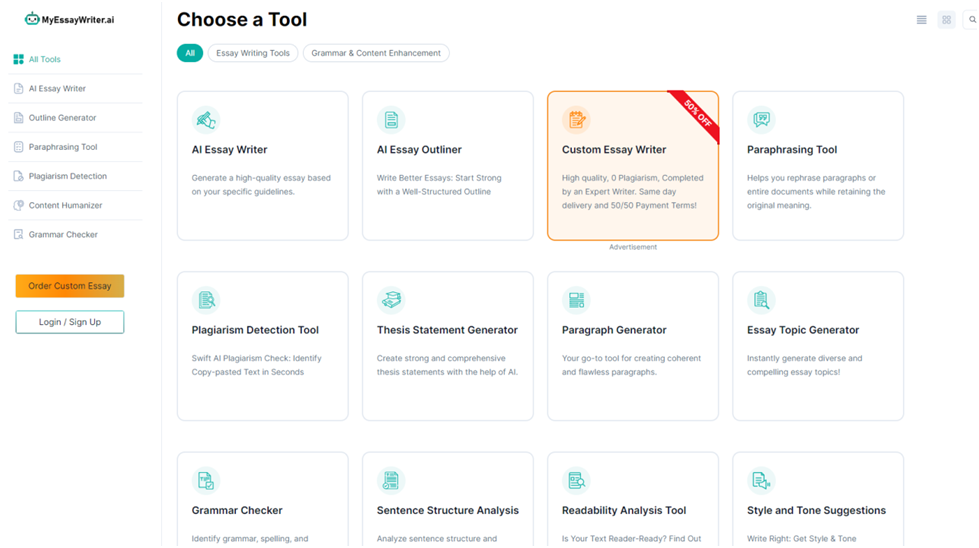This screenshot has height=548, width=979.
Task: Click the search magnifier icon
Action: tap(973, 20)
